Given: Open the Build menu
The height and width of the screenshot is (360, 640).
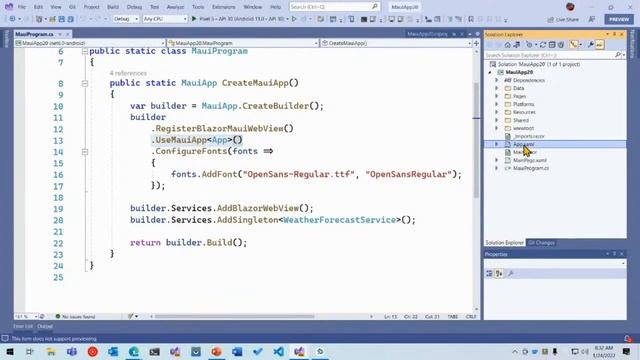Looking at the screenshot, I should (x=113, y=7).
